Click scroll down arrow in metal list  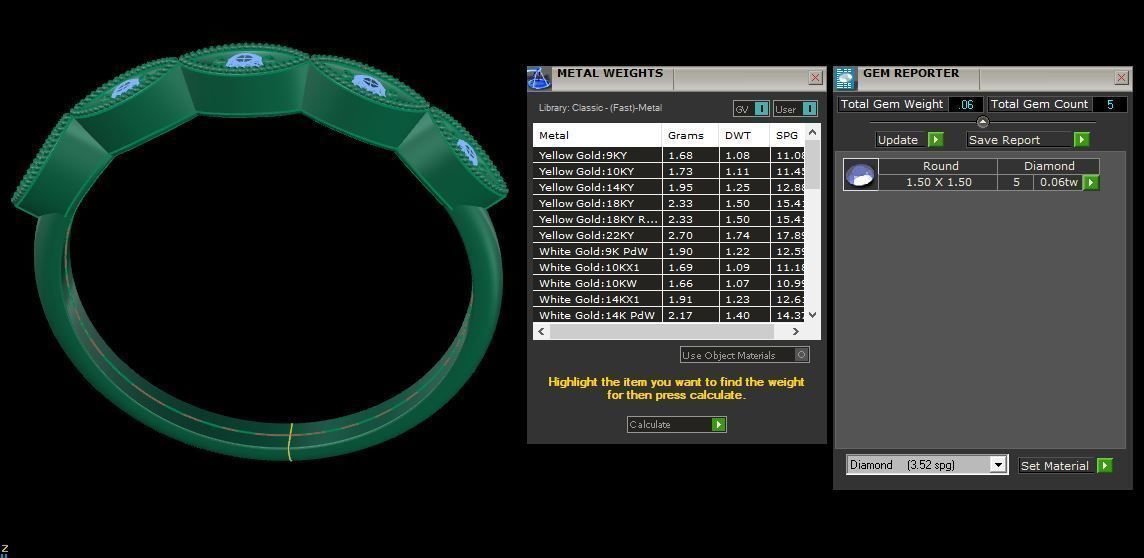tap(813, 315)
